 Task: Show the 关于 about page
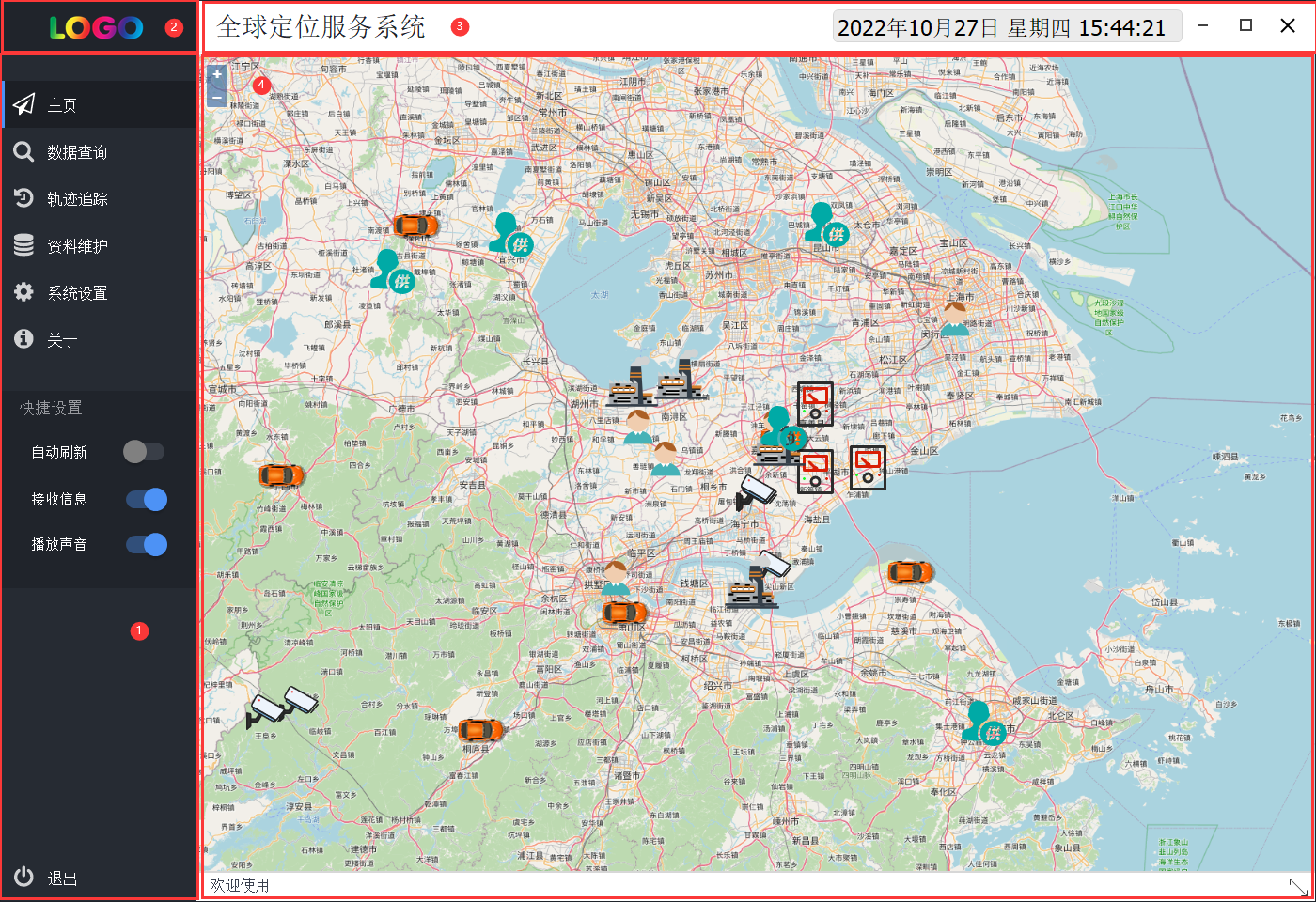click(x=99, y=339)
